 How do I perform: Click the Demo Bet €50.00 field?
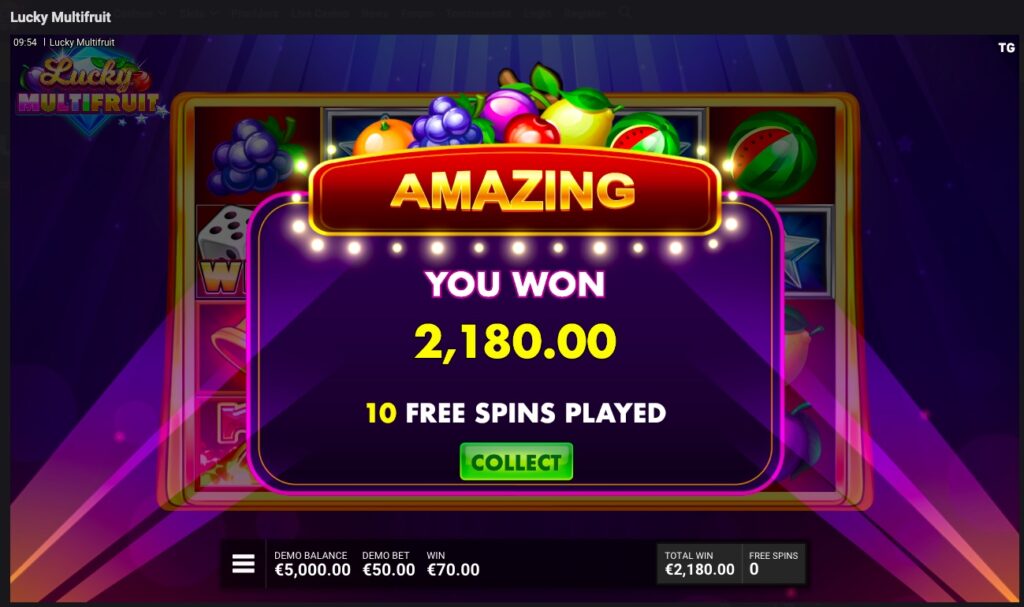[389, 564]
